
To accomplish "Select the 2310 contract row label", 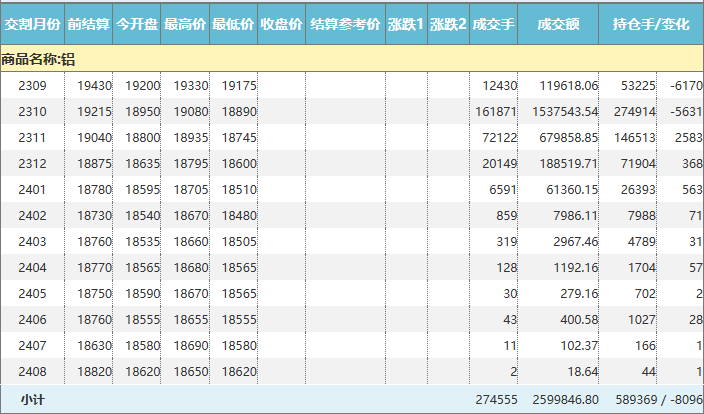I will pyautogui.click(x=33, y=112).
